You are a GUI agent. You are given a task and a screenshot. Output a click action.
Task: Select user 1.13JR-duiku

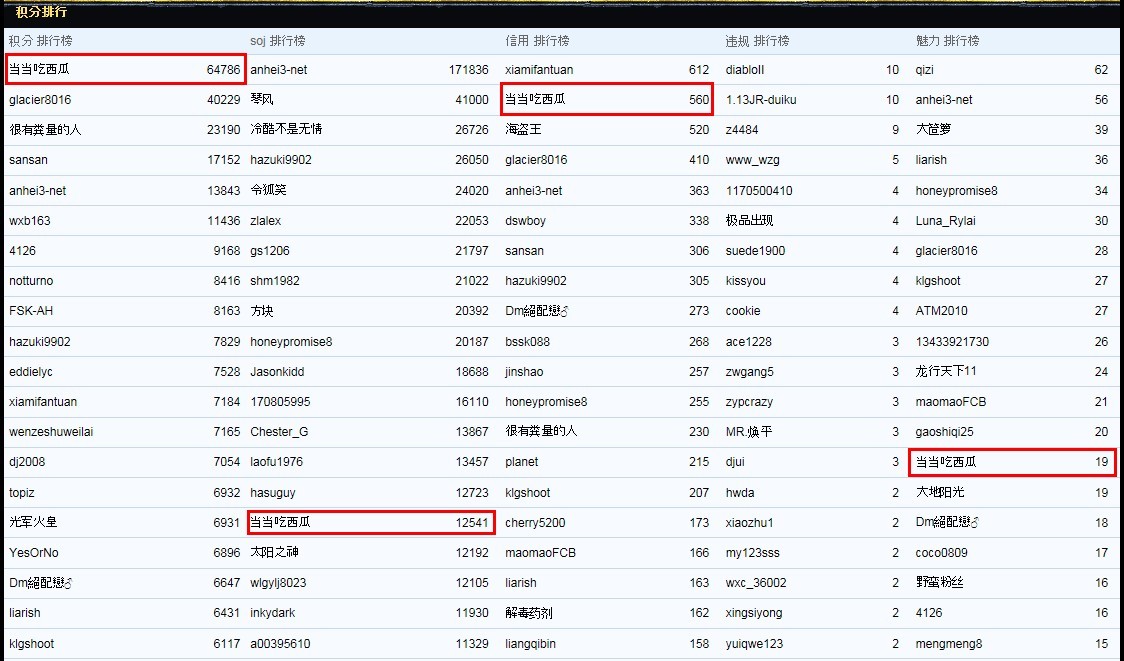[x=761, y=100]
